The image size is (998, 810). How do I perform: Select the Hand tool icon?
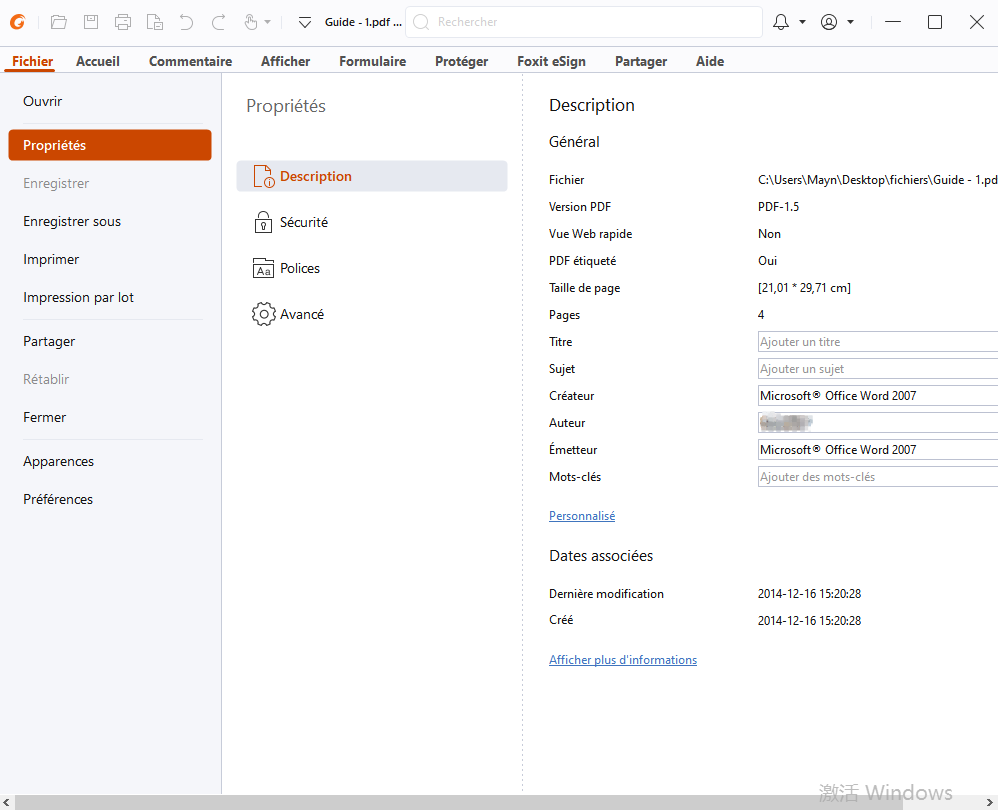[x=251, y=22]
